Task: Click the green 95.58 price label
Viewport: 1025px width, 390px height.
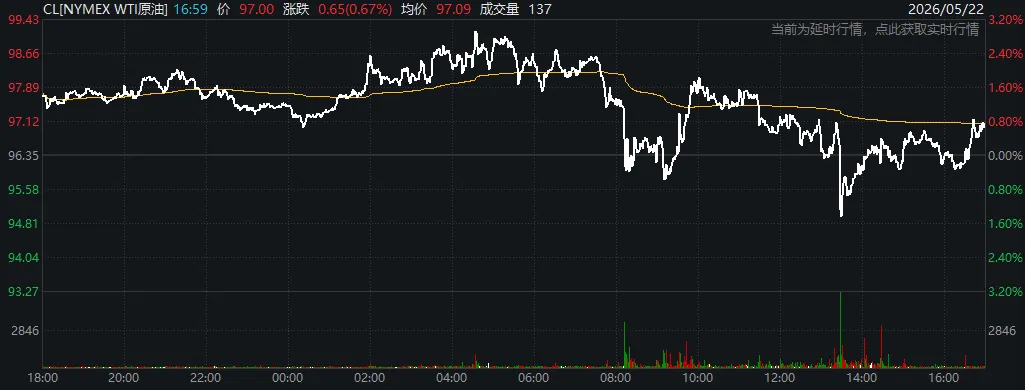Action: pyautogui.click(x=23, y=190)
